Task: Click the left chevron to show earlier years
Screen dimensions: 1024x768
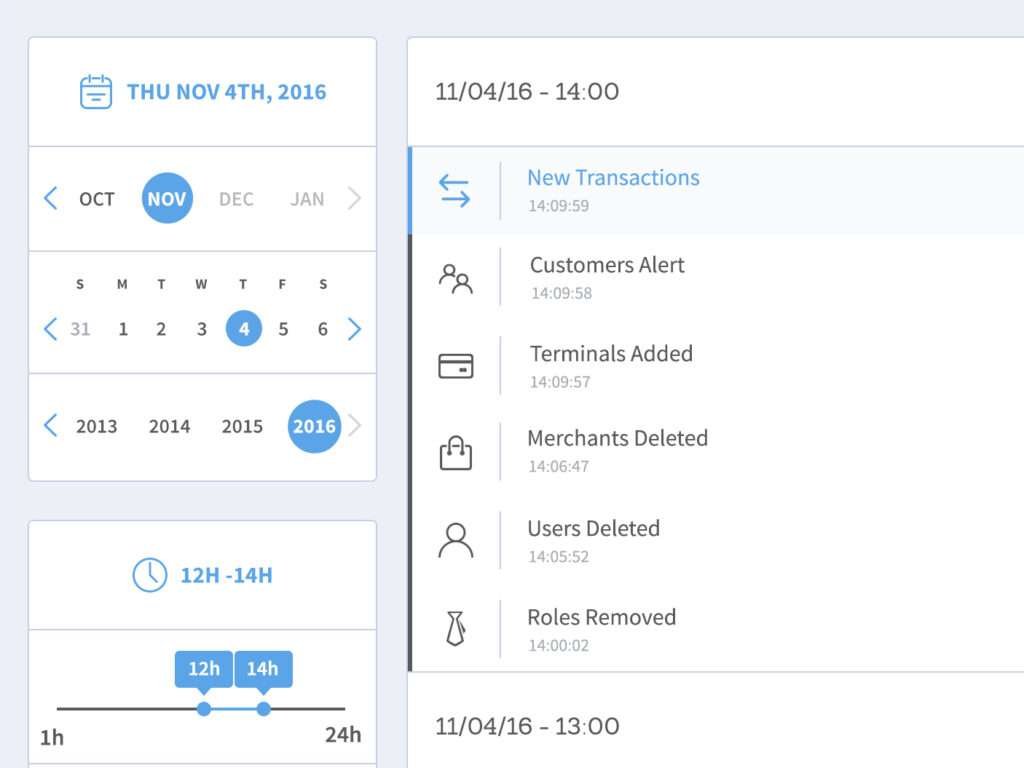Action: (51, 426)
